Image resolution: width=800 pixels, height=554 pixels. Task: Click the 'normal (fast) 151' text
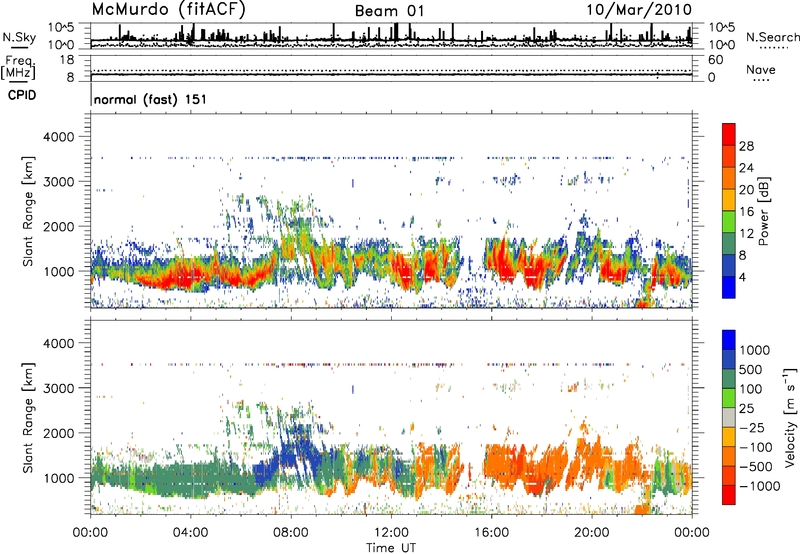point(150,99)
